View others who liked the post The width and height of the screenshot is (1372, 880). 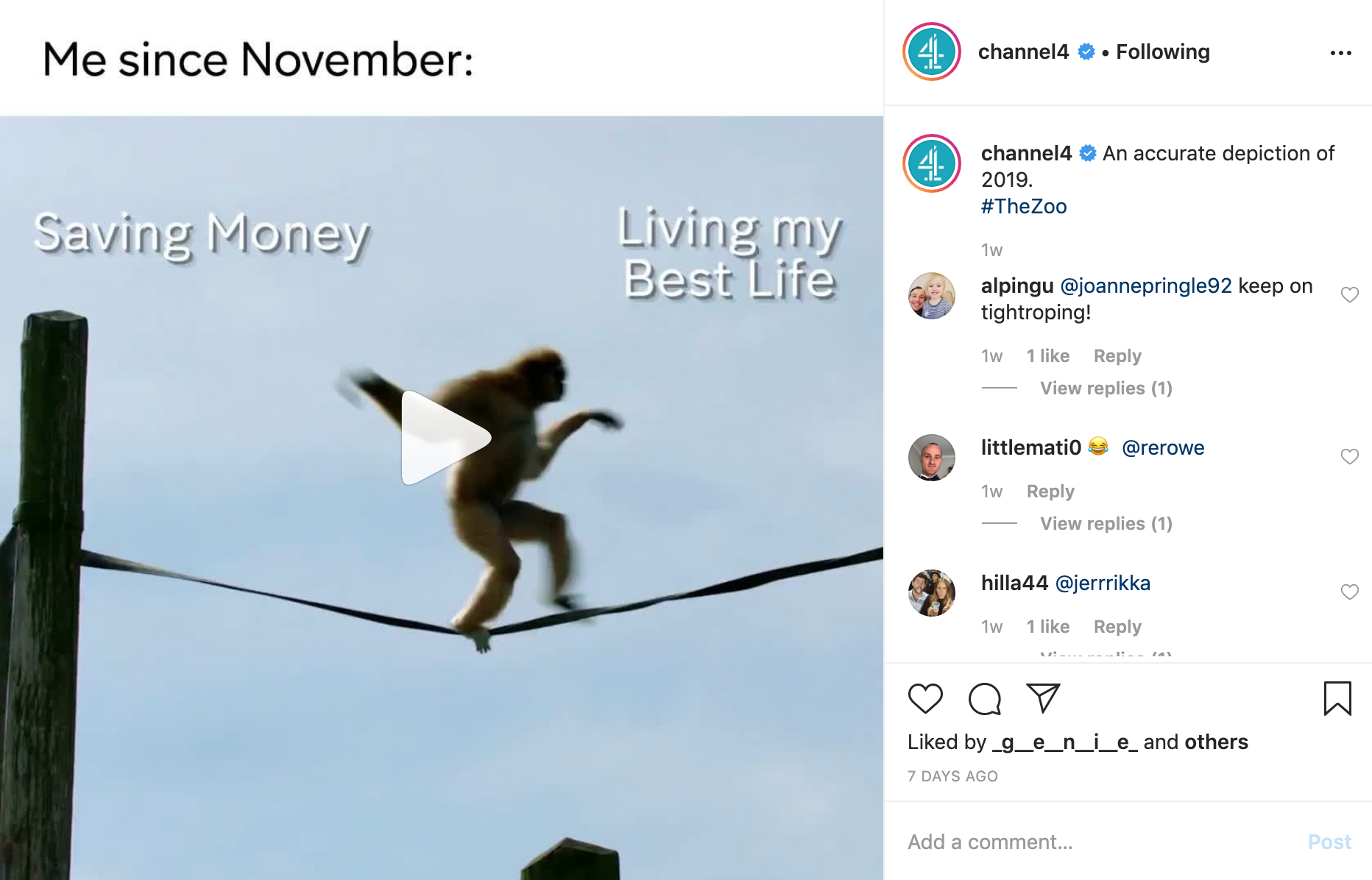pos(1216,742)
